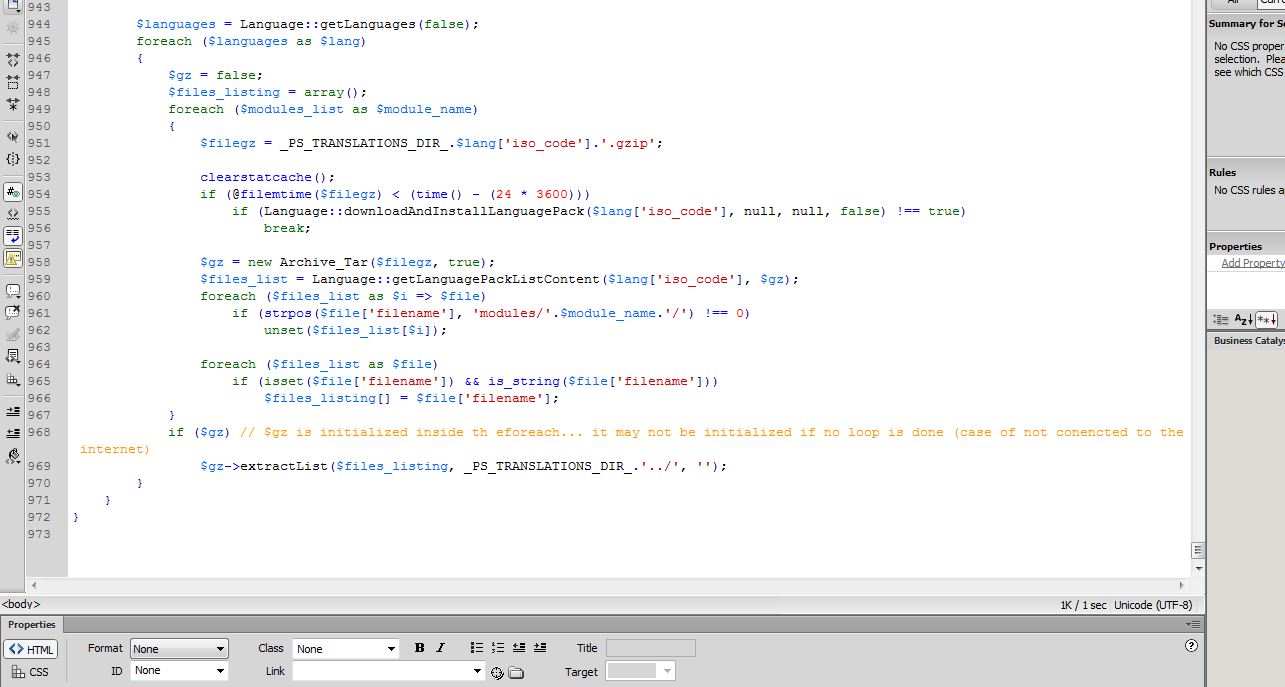Click into the Title input field
Screen dimensions: 1285x687
651,648
